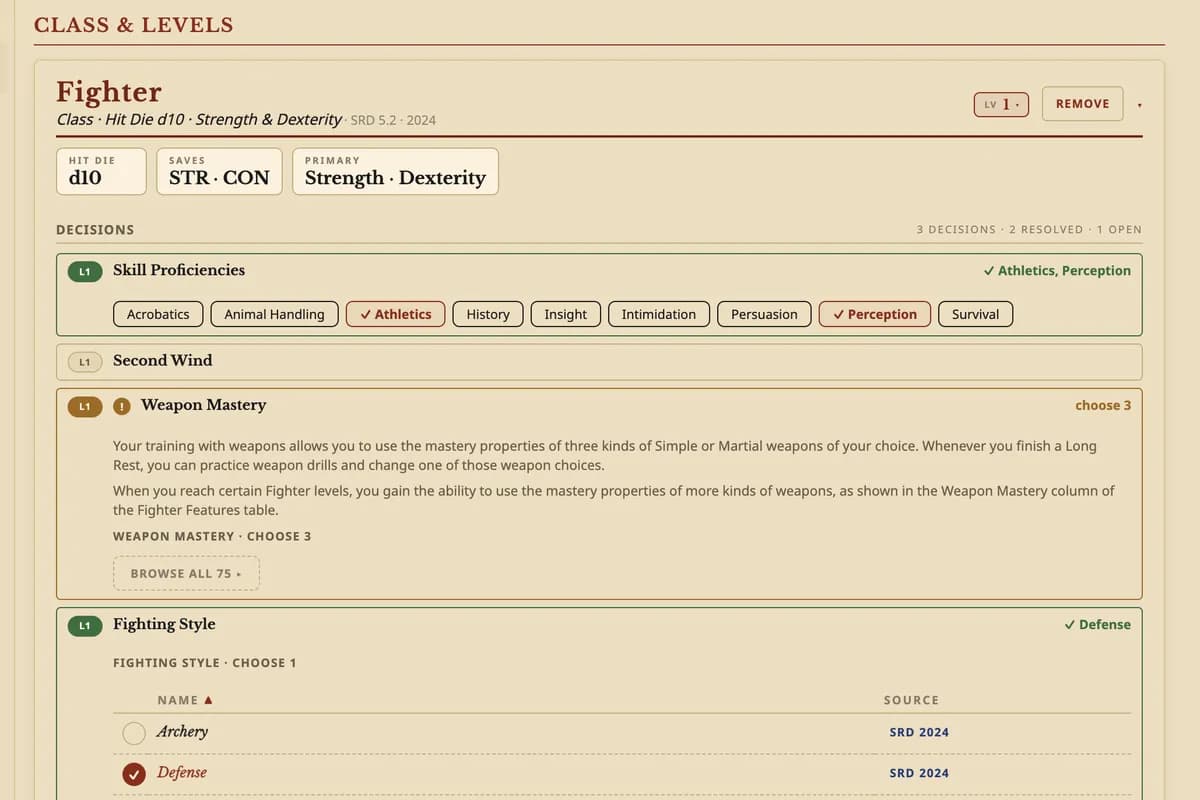The image size is (1200, 800).
Task: Deselect the Perception skill chip
Action: tap(875, 314)
